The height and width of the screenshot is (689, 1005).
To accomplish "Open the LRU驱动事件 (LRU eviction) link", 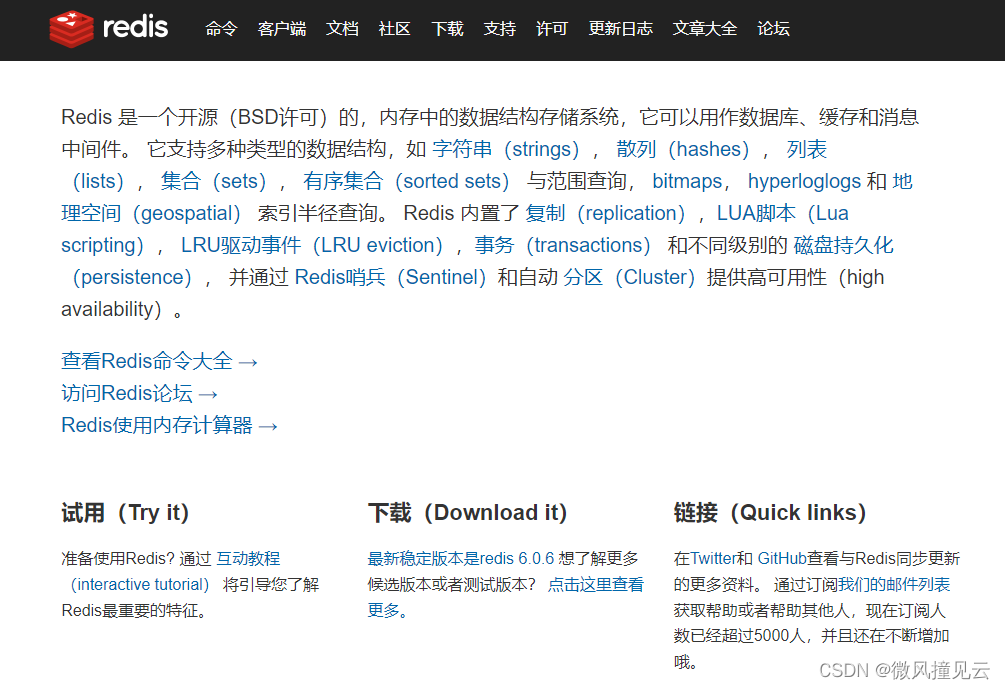I will (312, 245).
